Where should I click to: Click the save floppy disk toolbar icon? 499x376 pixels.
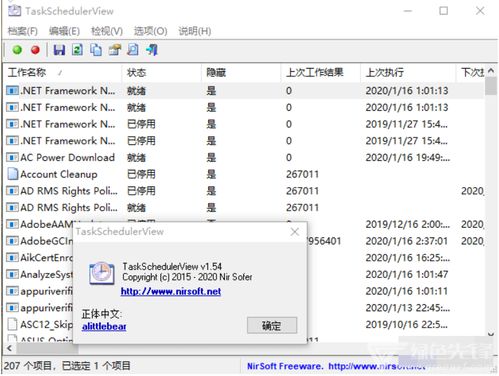click(x=59, y=50)
